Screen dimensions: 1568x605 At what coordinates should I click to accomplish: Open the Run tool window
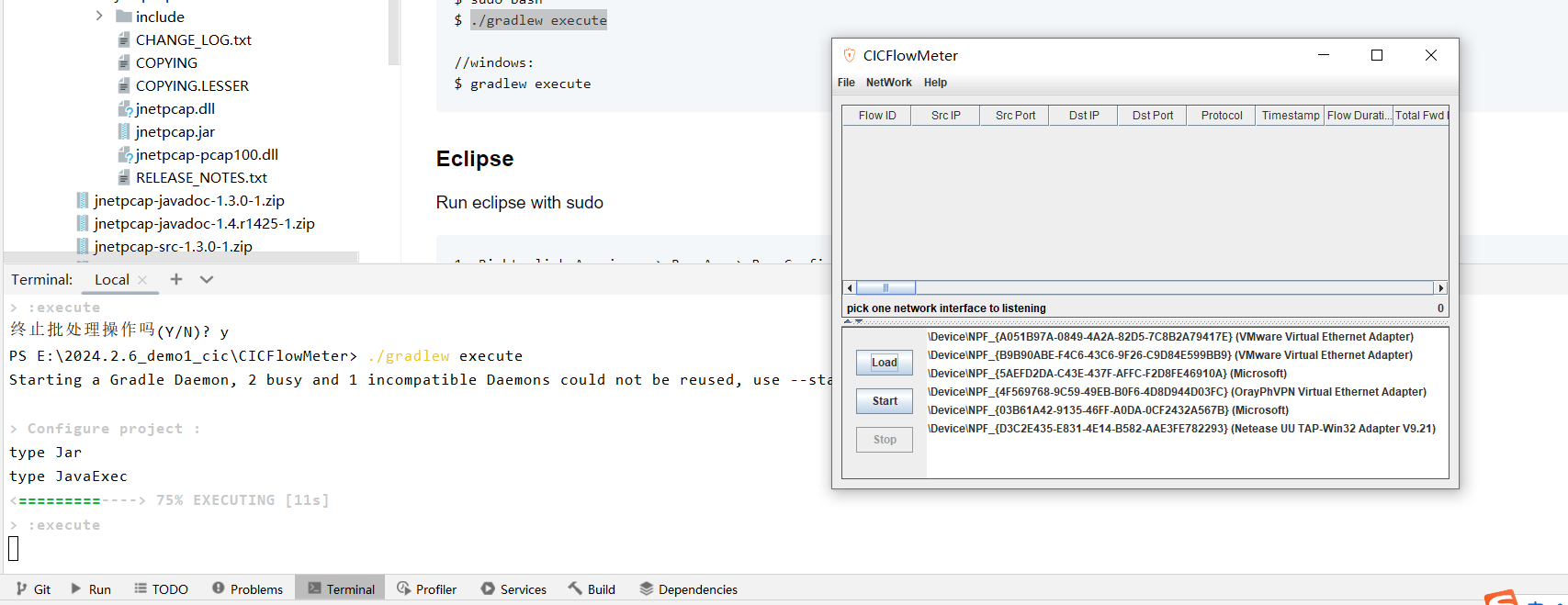coord(91,589)
